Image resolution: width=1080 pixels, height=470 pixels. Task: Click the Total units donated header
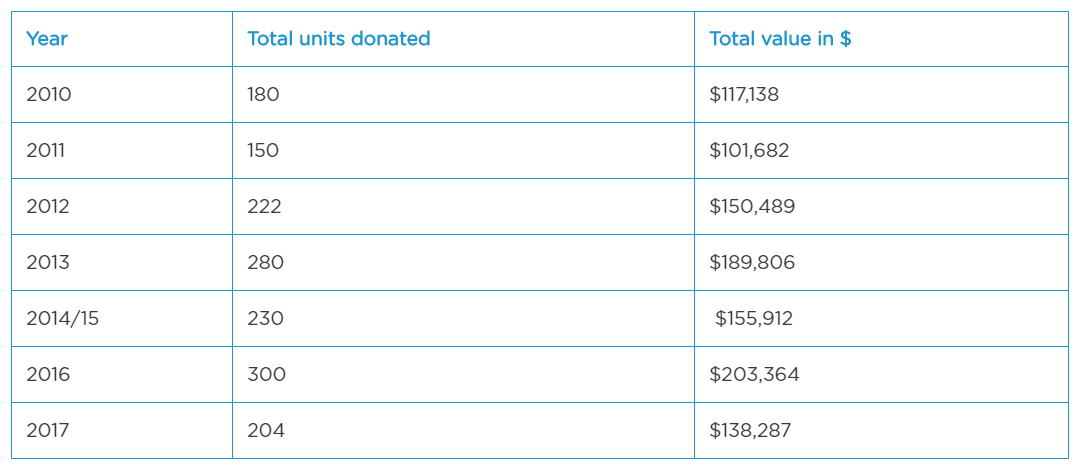(338, 39)
